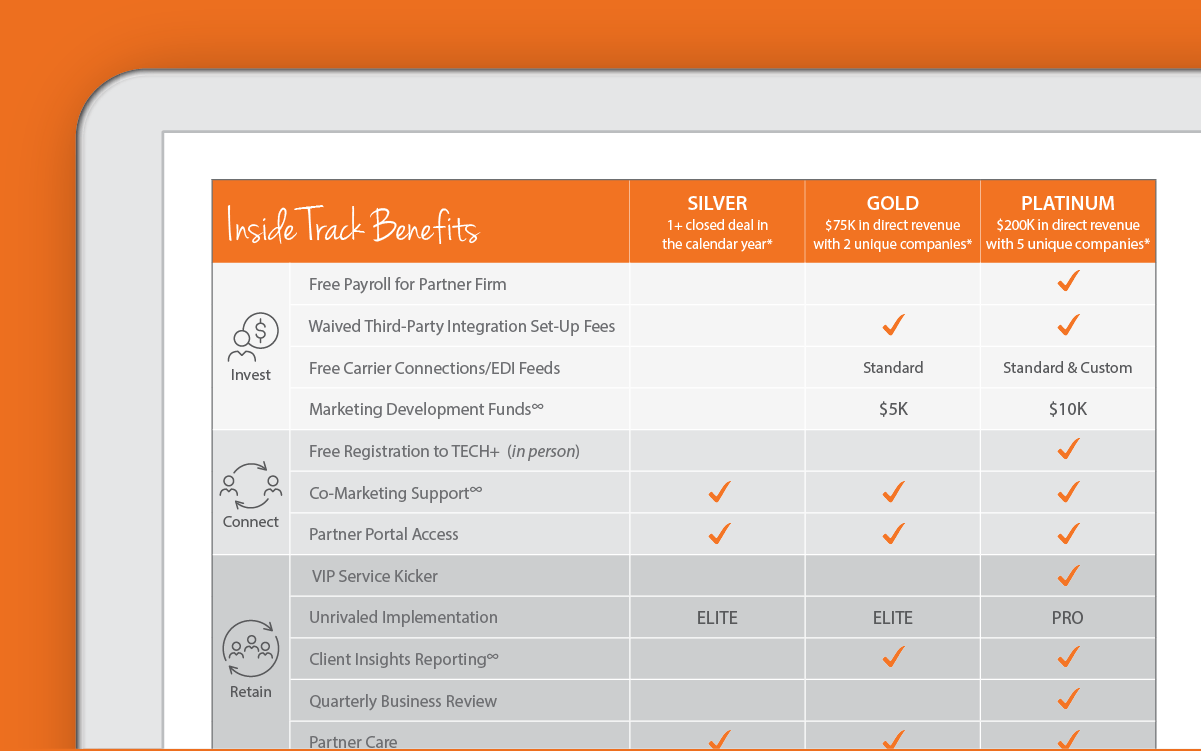Click the Retain group-circle icon
Viewport: 1201px width, 751px height.
(x=251, y=649)
